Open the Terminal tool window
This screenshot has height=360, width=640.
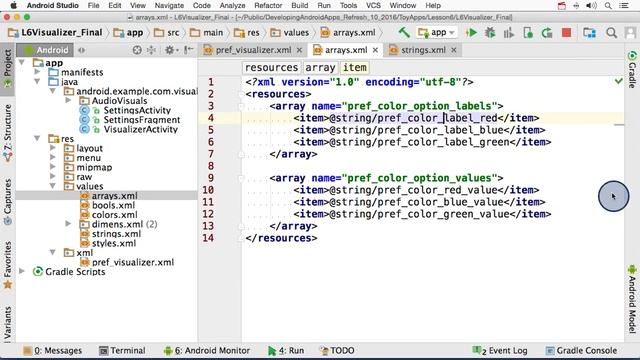[122, 350]
